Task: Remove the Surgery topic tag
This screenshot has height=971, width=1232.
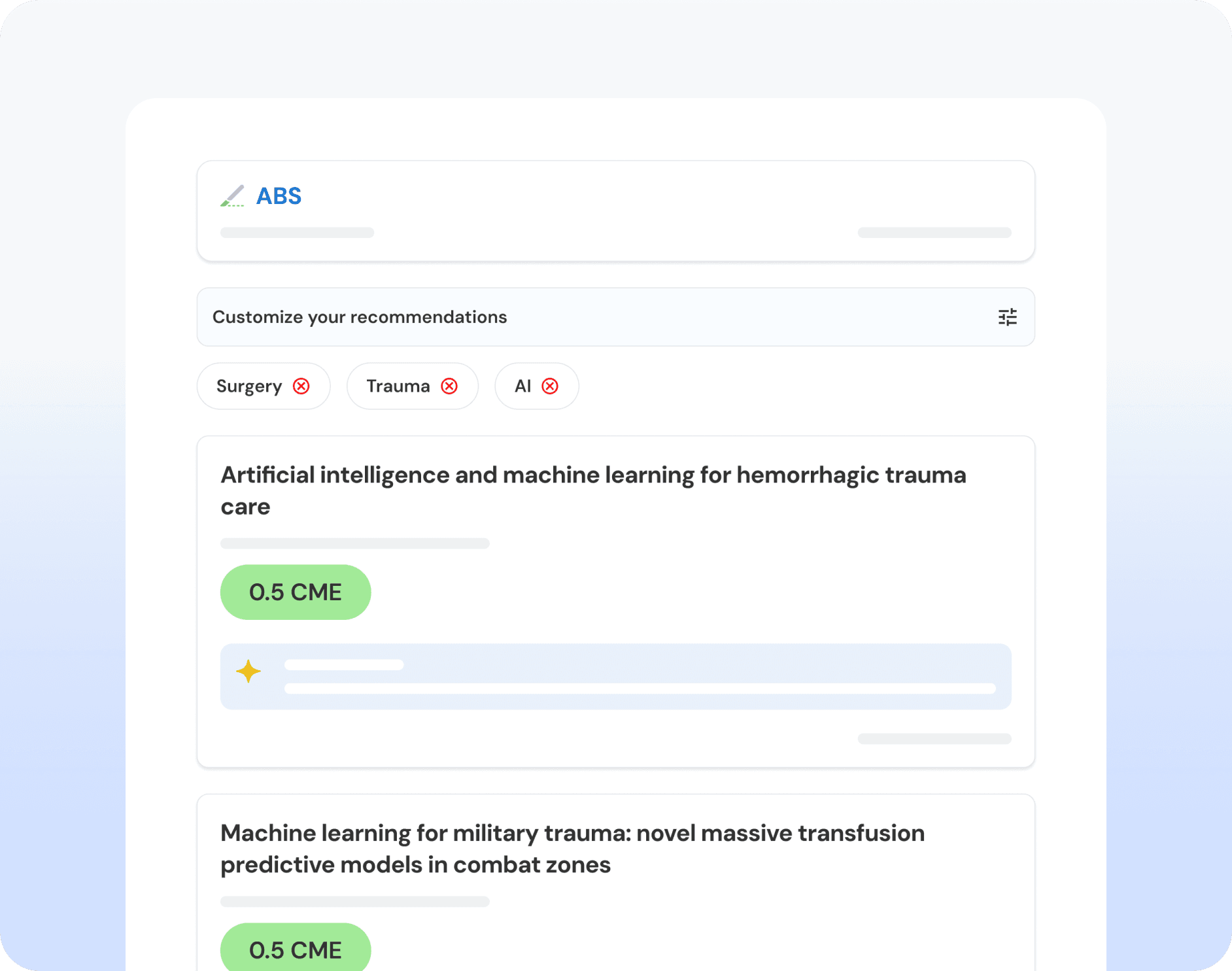Action: pos(301,386)
